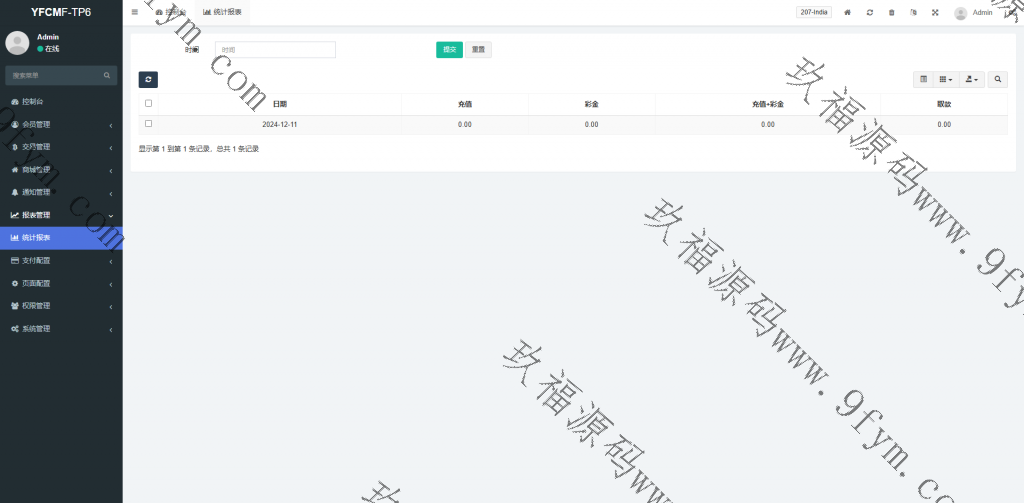This screenshot has width=1024, height=503.
Task: Click the green 提交 button
Action: [x=449, y=49]
